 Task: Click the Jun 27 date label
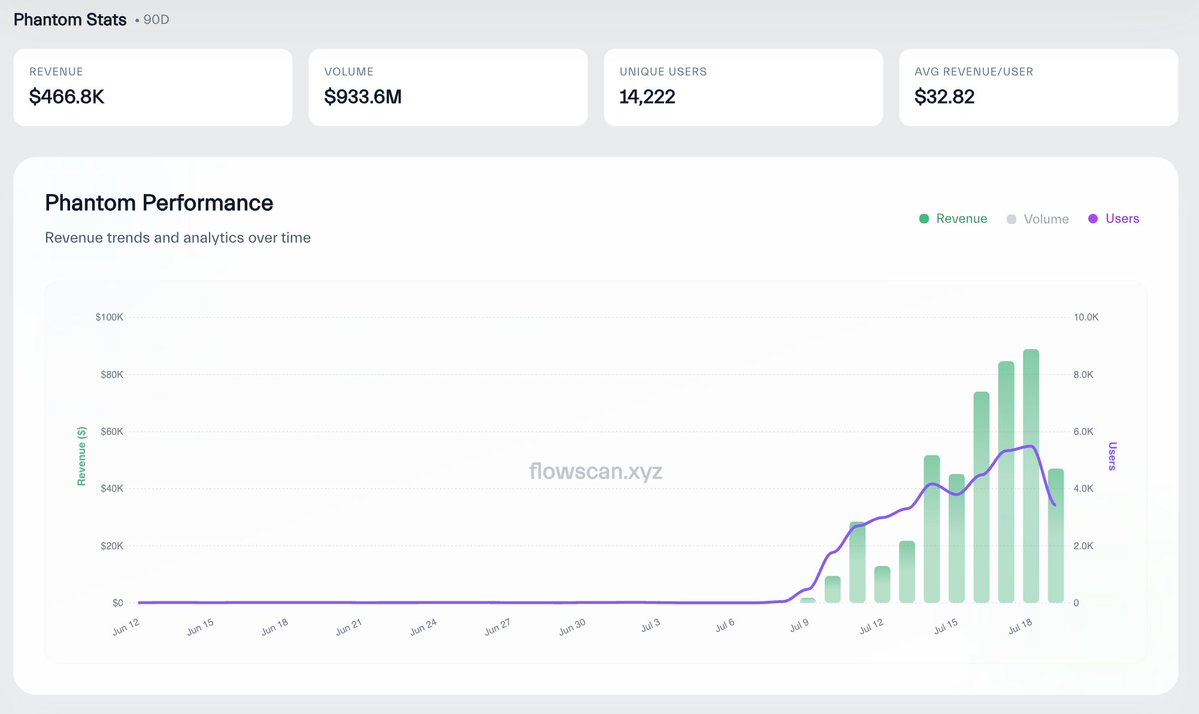coord(497,627)
